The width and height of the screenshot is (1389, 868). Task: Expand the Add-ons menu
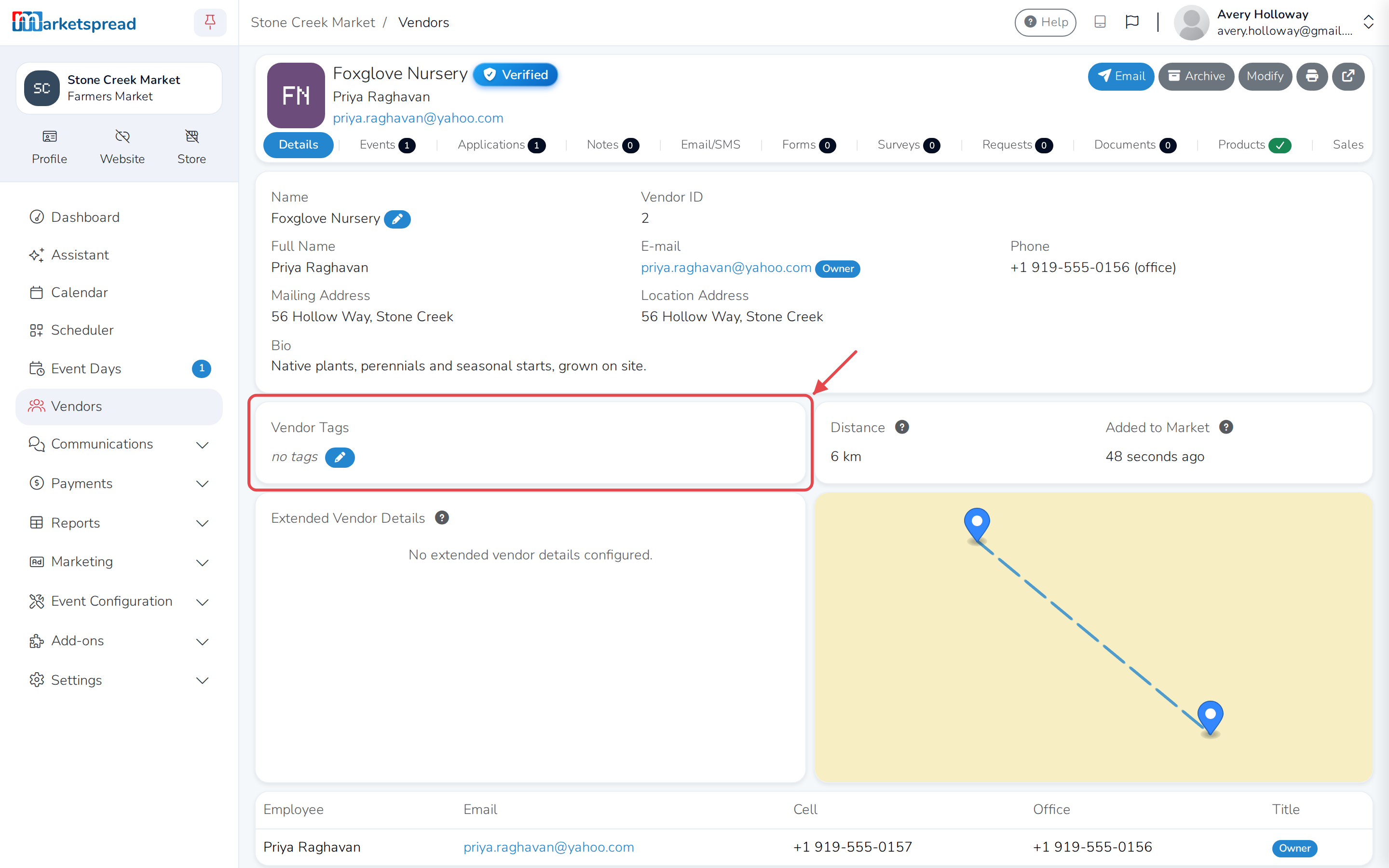pos(120,641)
